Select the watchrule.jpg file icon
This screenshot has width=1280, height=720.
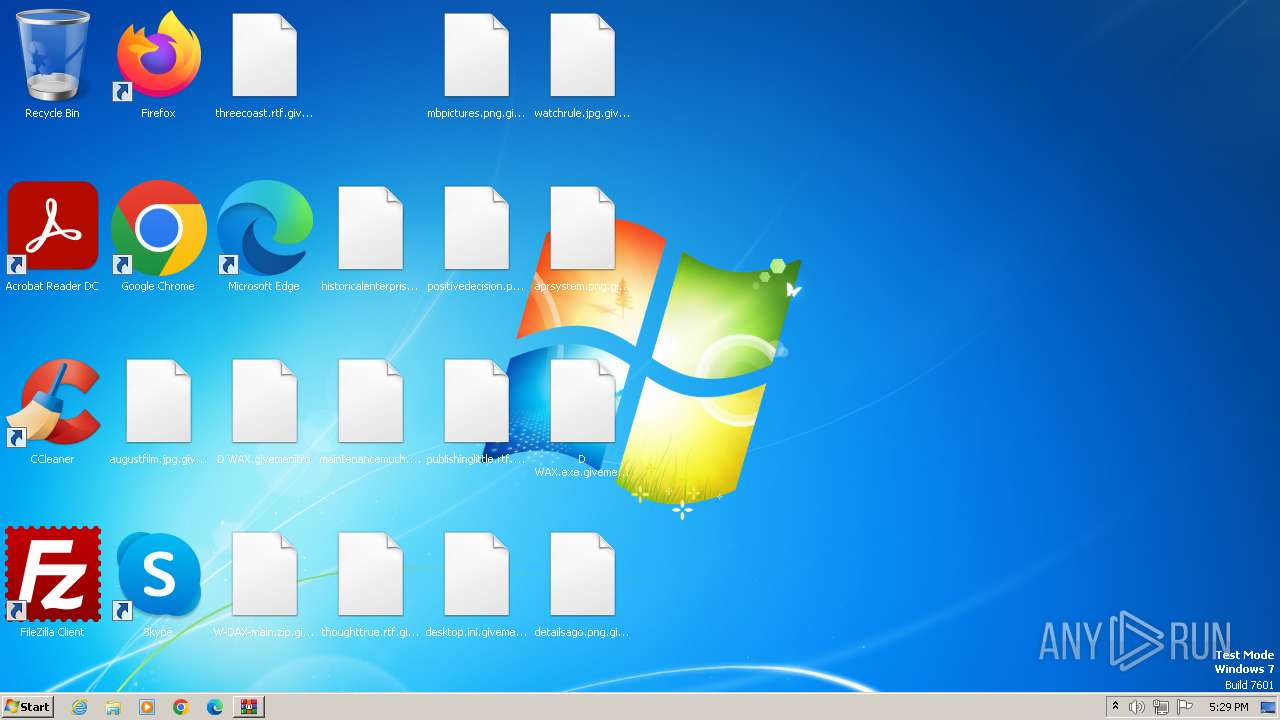[x=582, y=56]
